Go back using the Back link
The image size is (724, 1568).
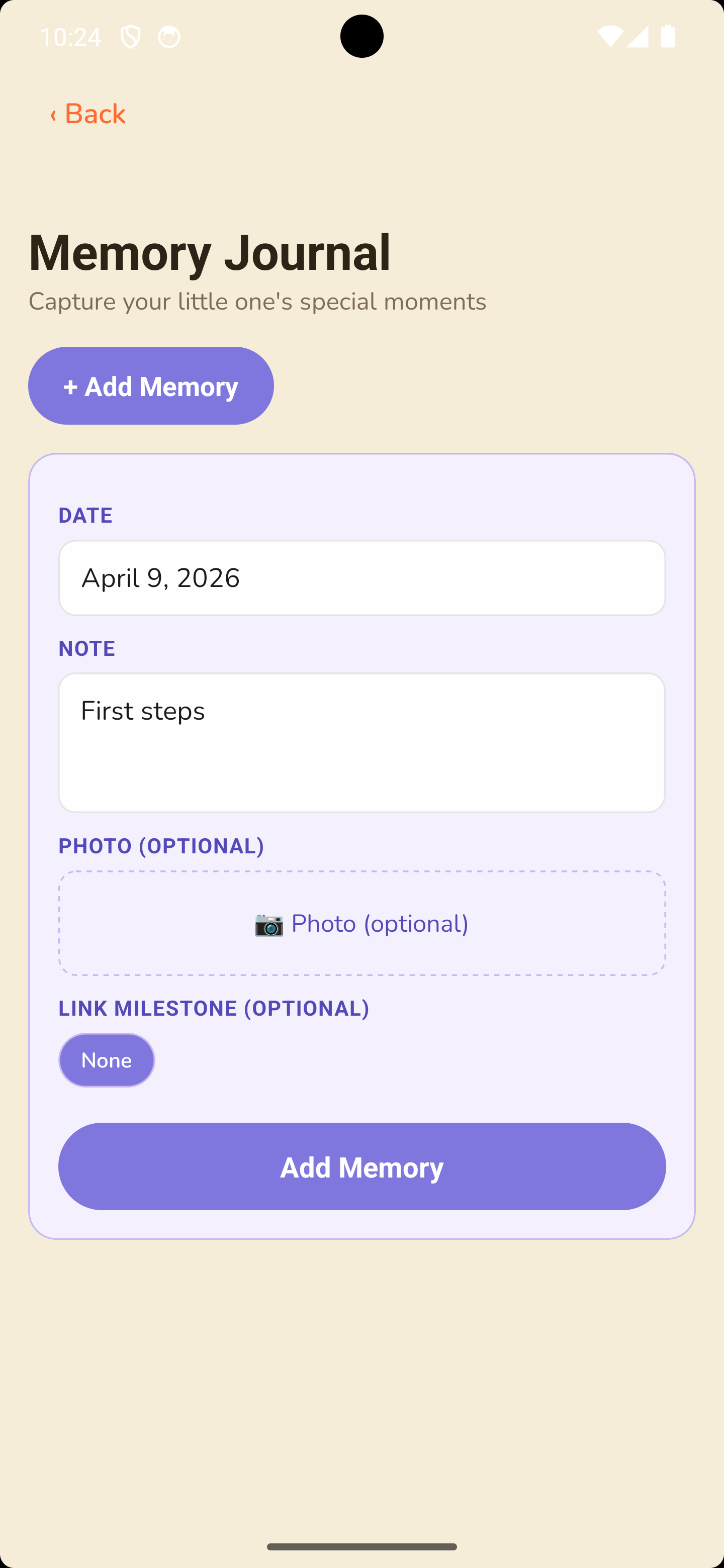click(95, 115)
